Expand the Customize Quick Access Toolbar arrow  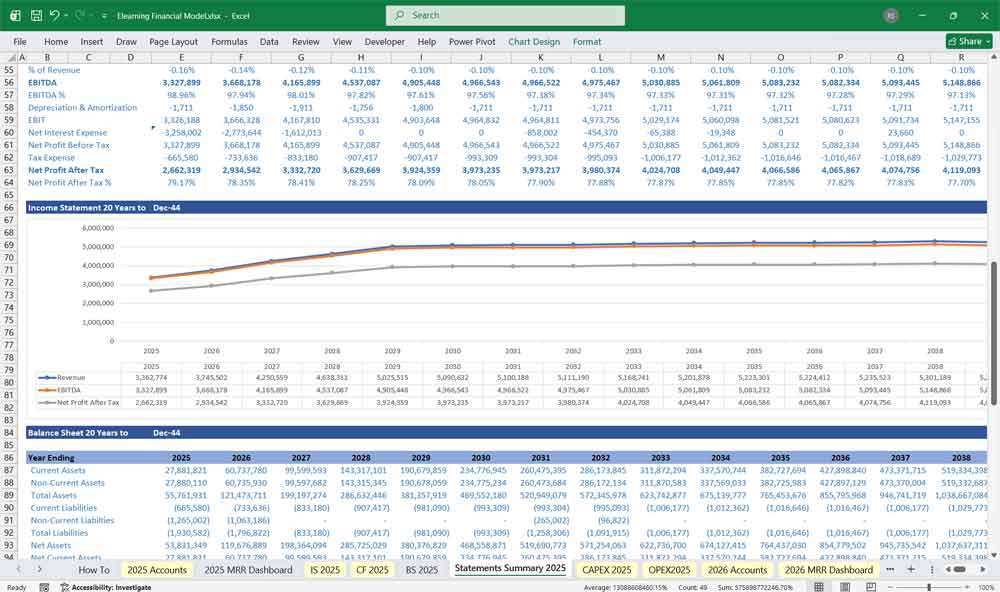103,15
